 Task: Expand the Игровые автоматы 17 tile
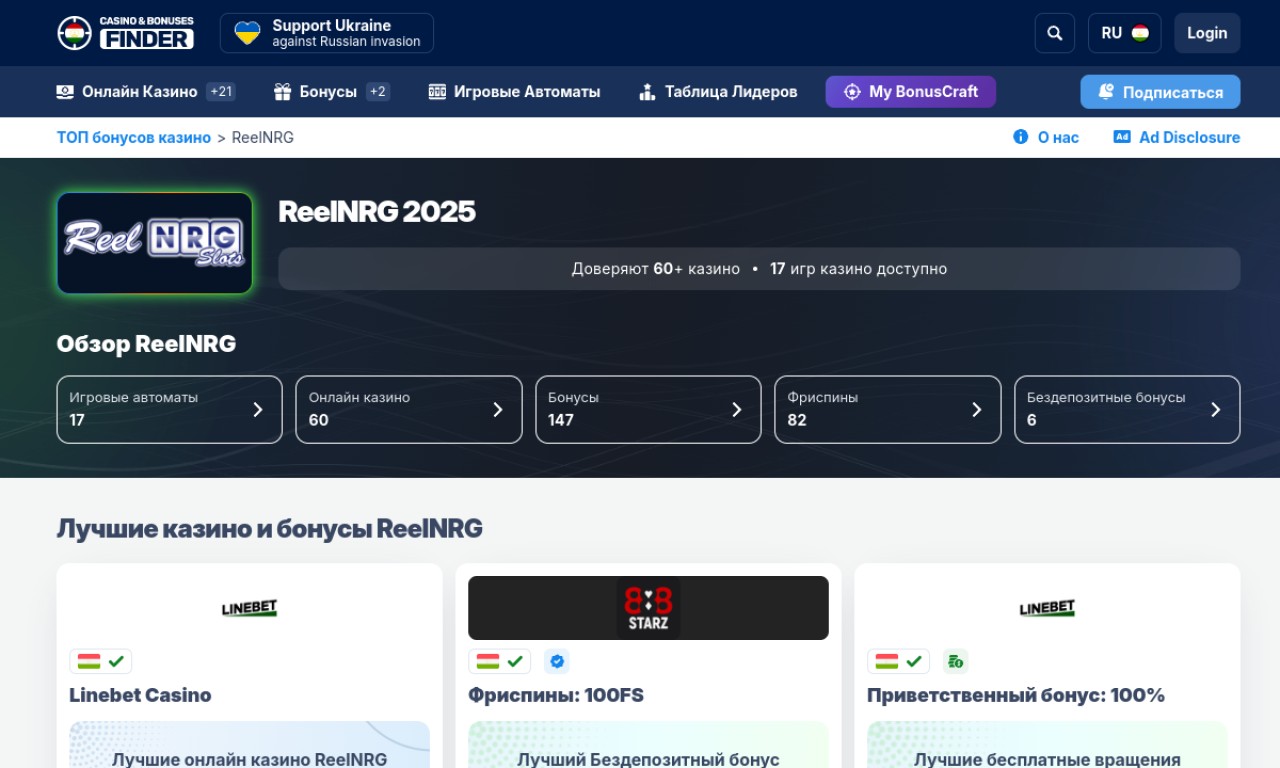click(169, 409)
